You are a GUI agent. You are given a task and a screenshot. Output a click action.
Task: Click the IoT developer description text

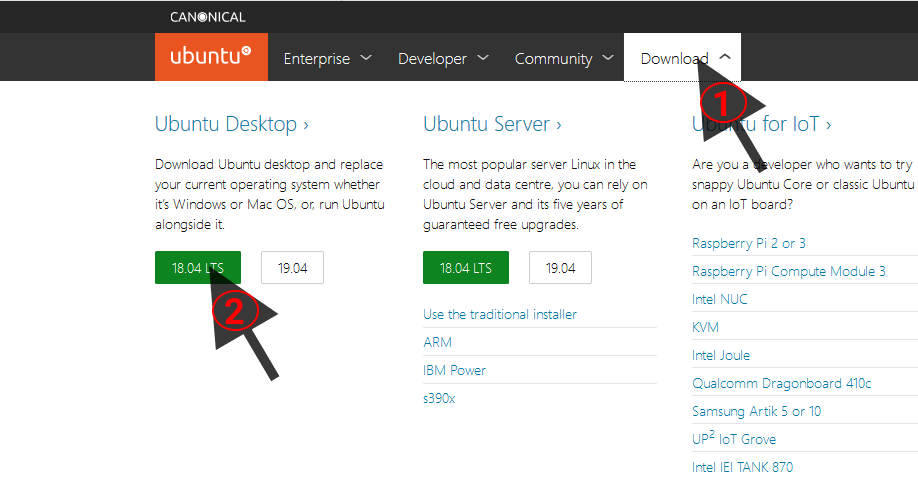click(x=803, y=184)
